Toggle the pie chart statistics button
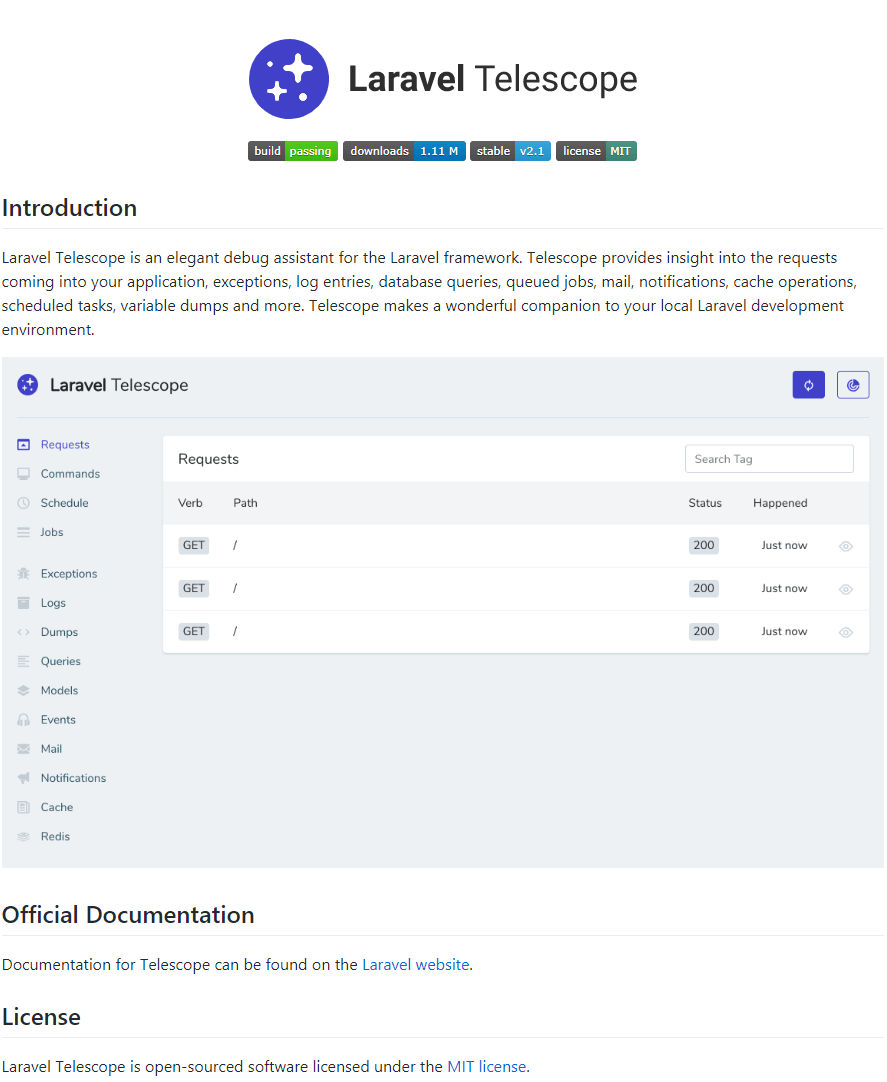 (852, 384)
